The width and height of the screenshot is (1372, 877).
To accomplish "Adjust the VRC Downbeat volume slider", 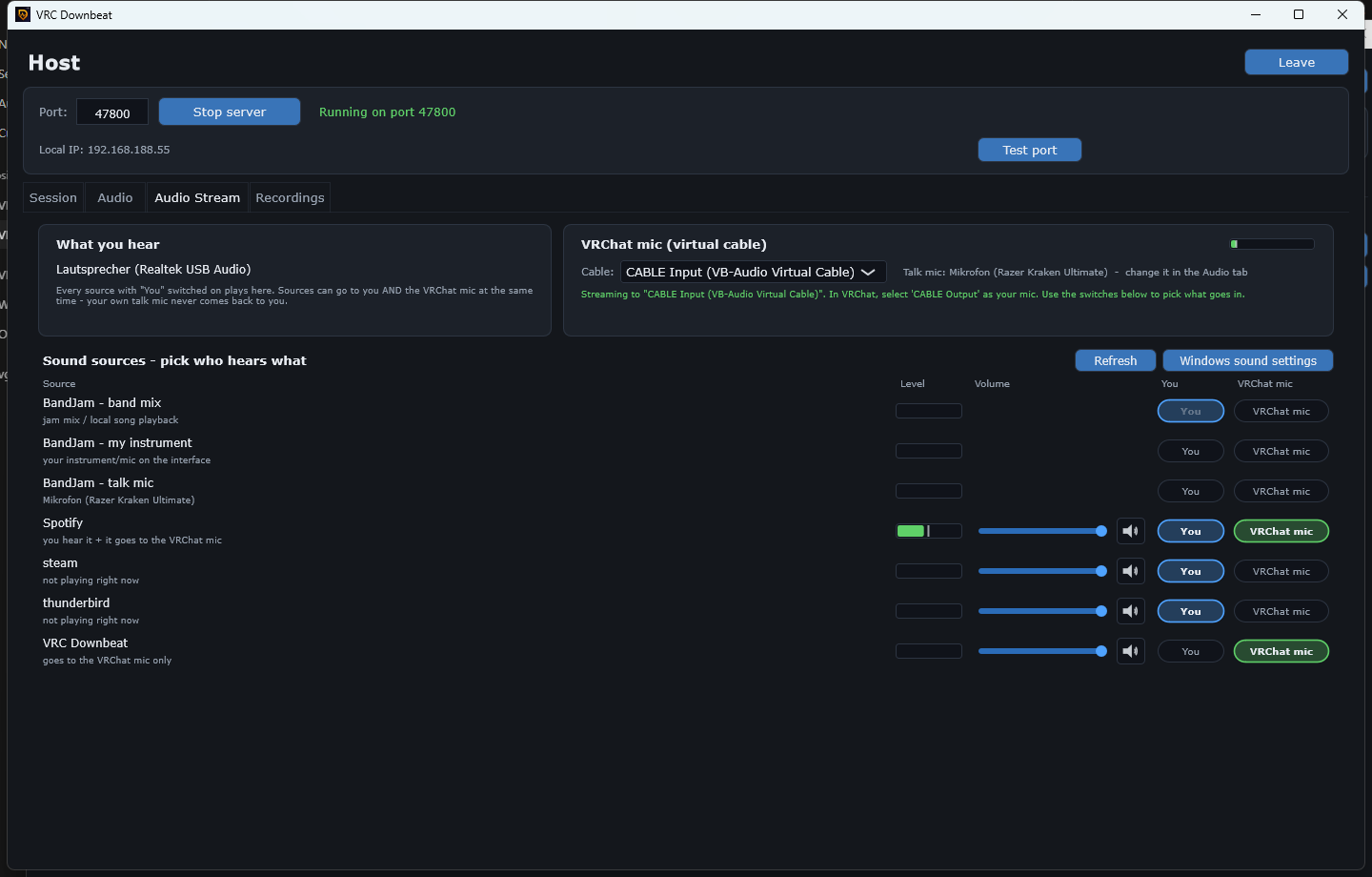I will (x=1042, y=651).
